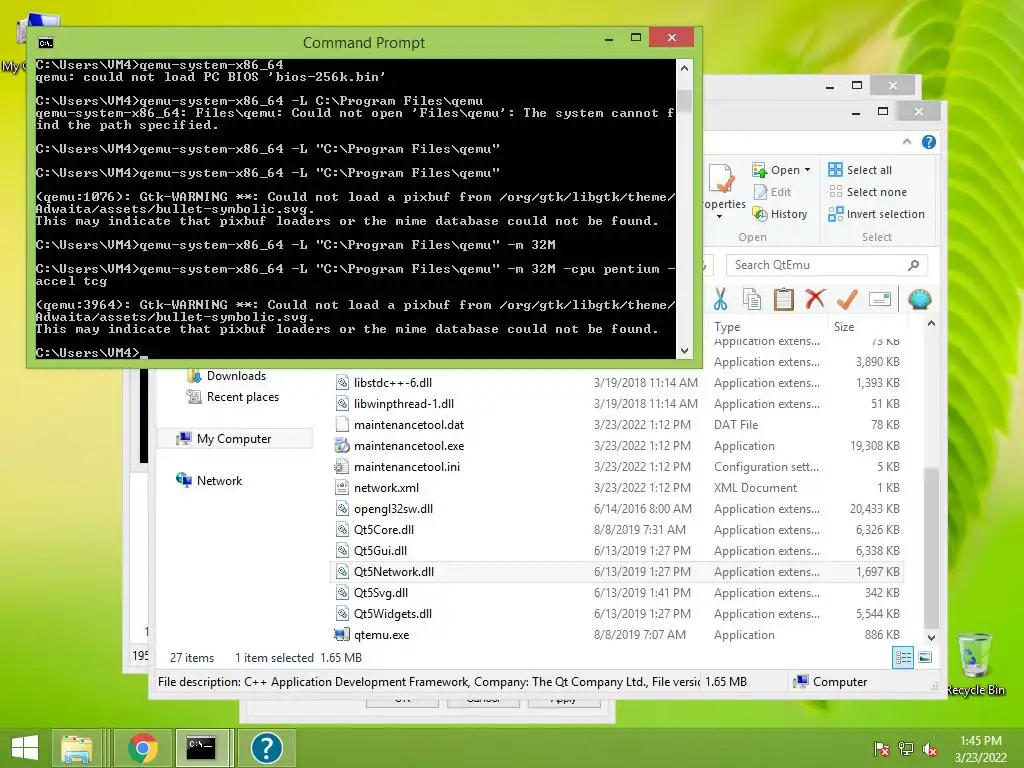Click the orange checkmark toolbar icon

[x=847, y=299]
